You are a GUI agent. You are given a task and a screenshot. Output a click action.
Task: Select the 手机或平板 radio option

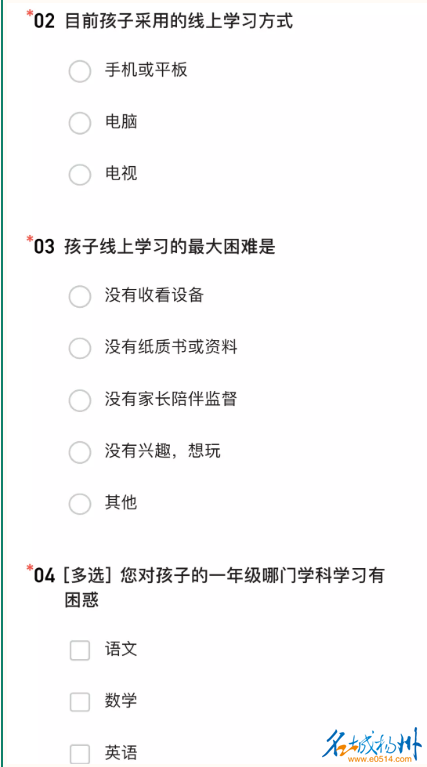80,71
